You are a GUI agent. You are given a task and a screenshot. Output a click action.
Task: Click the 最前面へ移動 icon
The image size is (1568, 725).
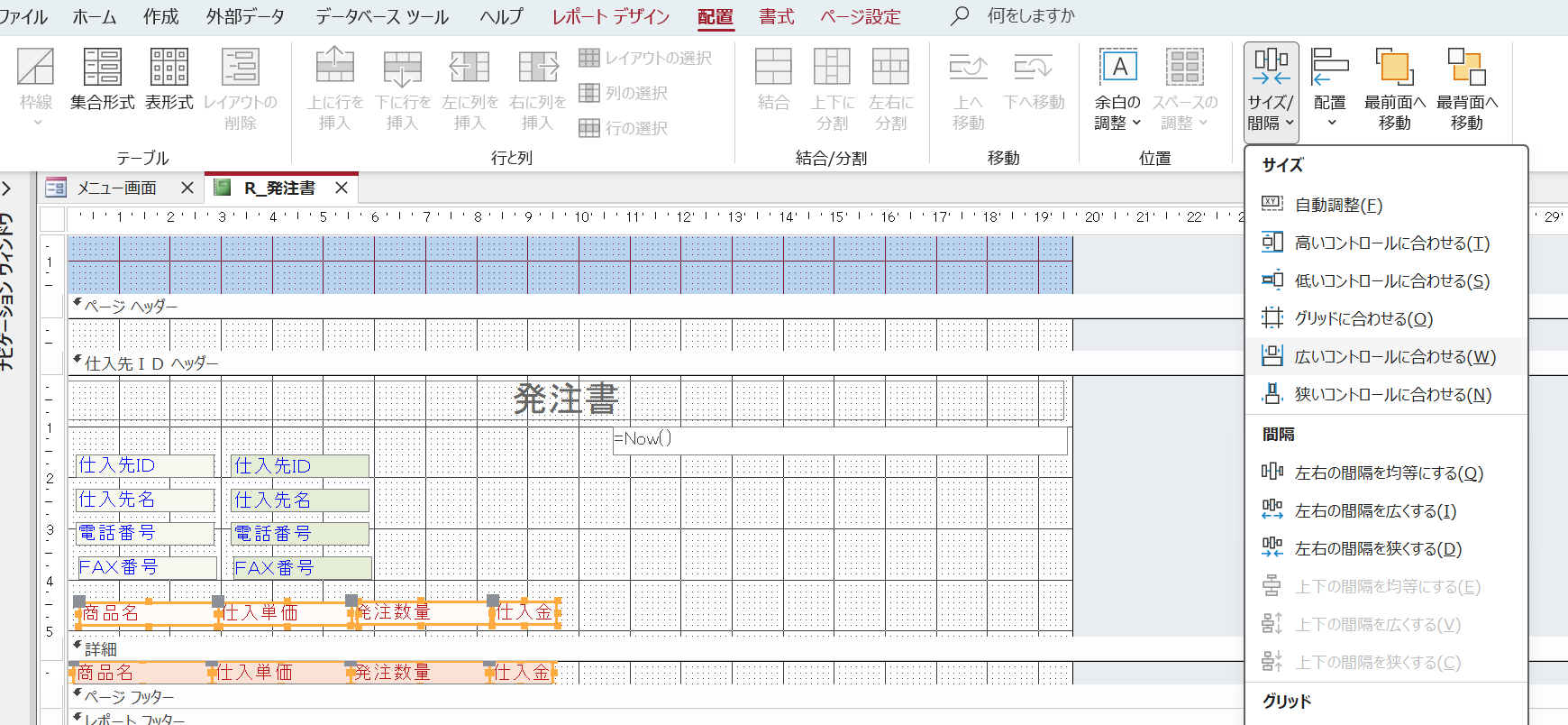(x=1395, y=67)
